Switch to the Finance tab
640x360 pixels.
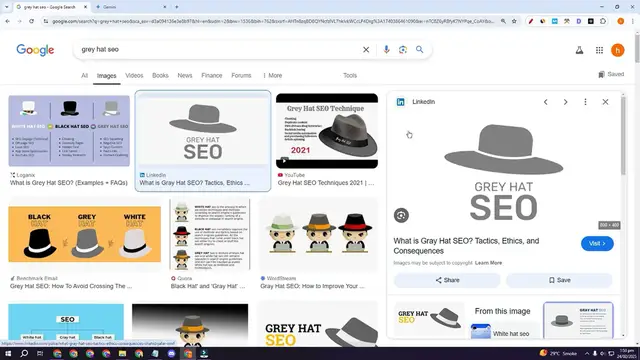[x=211, y=76]
